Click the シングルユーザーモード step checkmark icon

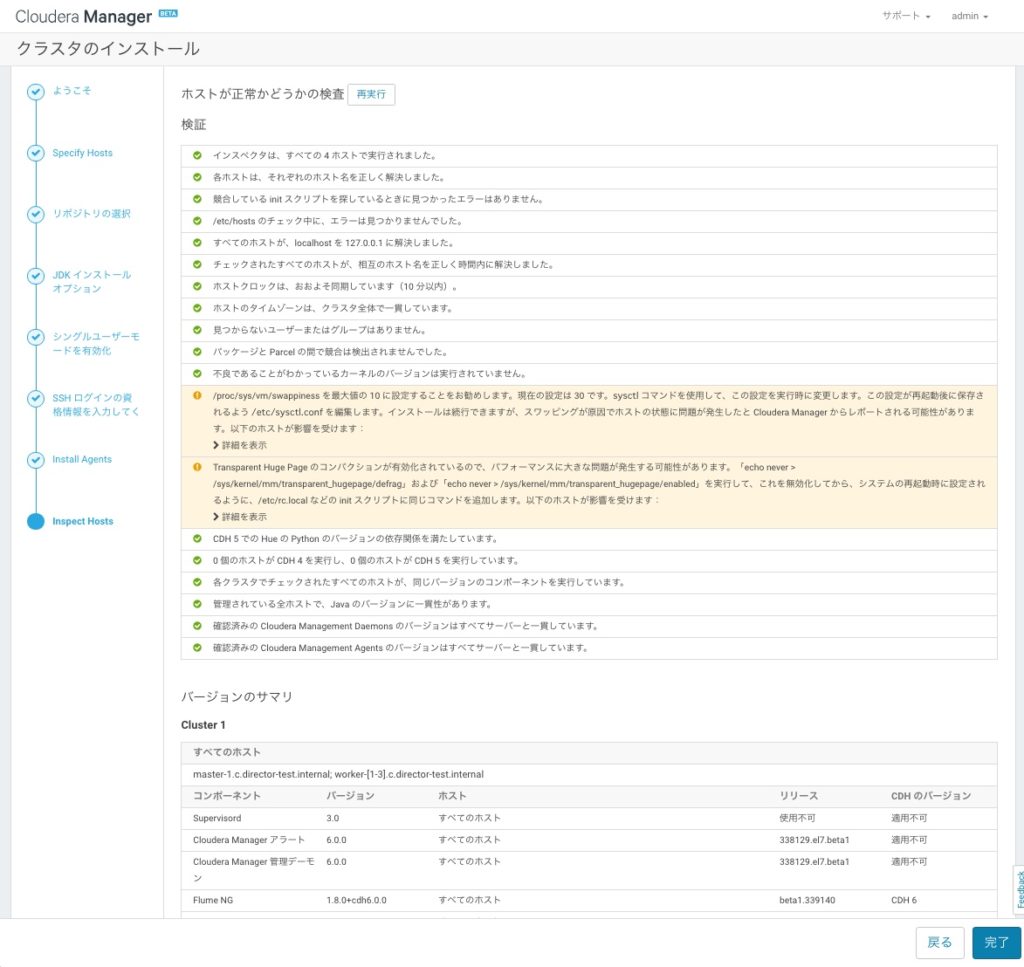point(35,337)
